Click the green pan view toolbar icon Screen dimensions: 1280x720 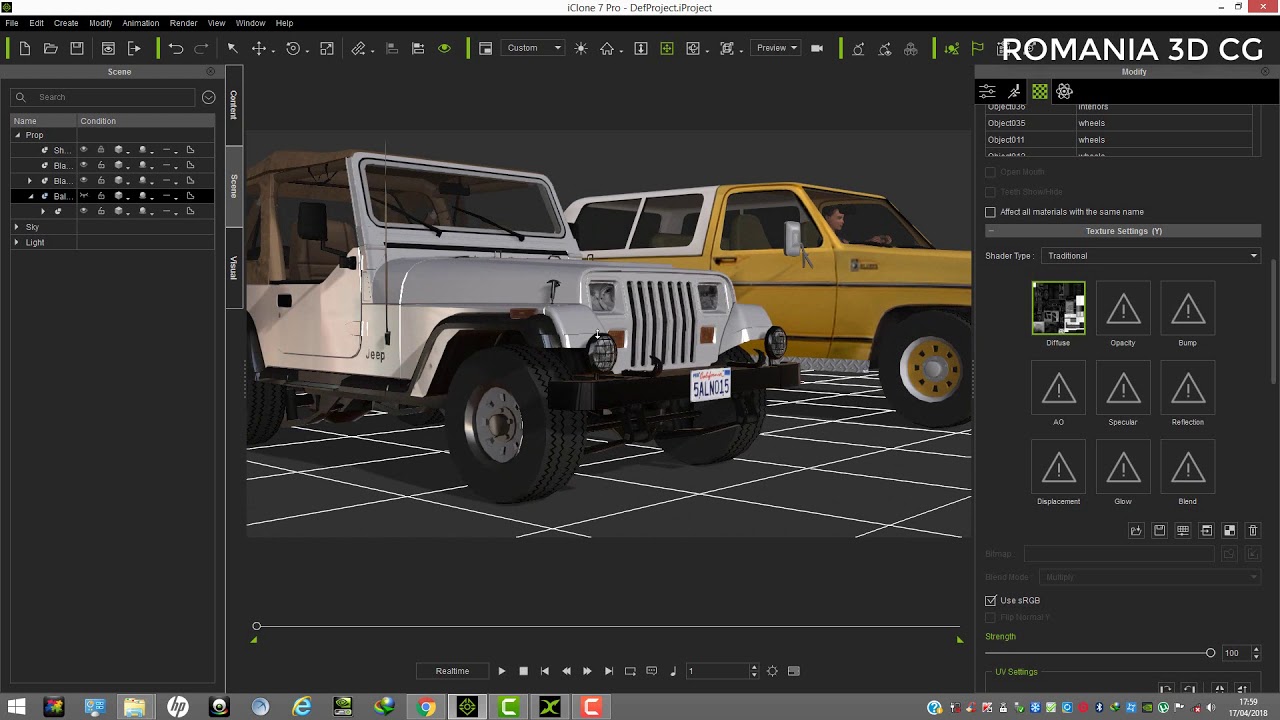click(x=667, y=48)
